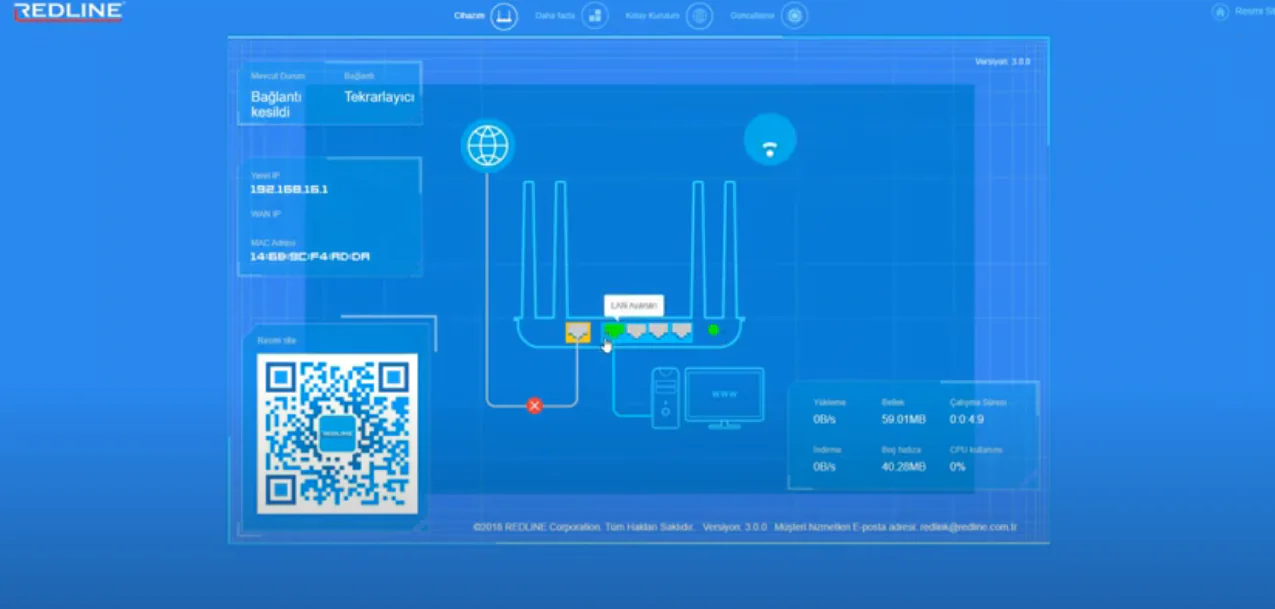Open the Kolay Kurulum wizard icon
Viewport: 1275px width, 609px height.
pyautogui.click(x=699, y=16)
